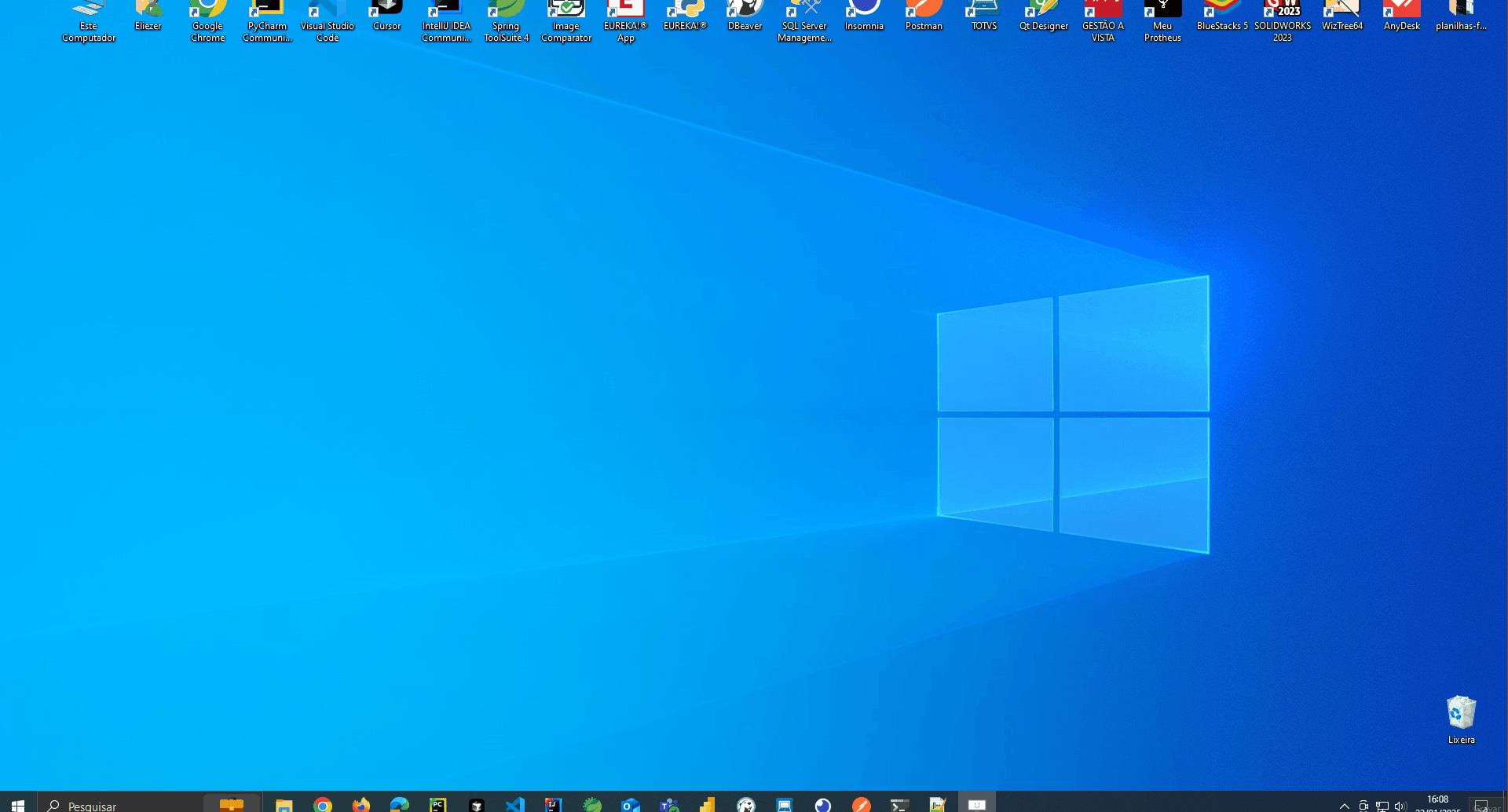Viewport: 1508px width, 812px height.
Task: Select the GESTÃO A VISTA shortcut
Action: 1103,21
